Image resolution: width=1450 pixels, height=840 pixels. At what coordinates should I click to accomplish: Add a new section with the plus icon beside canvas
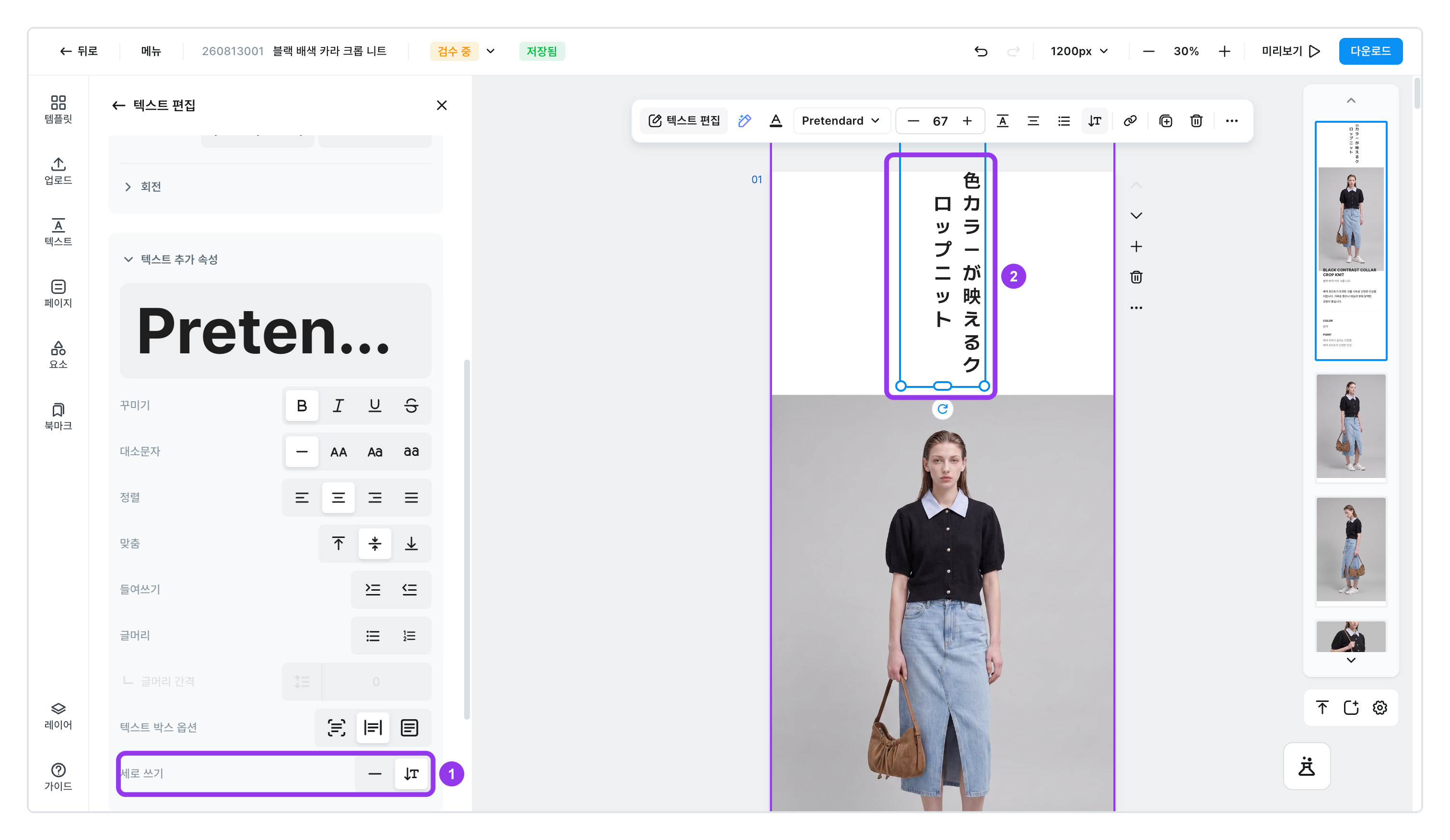(x=1136, y=247)
